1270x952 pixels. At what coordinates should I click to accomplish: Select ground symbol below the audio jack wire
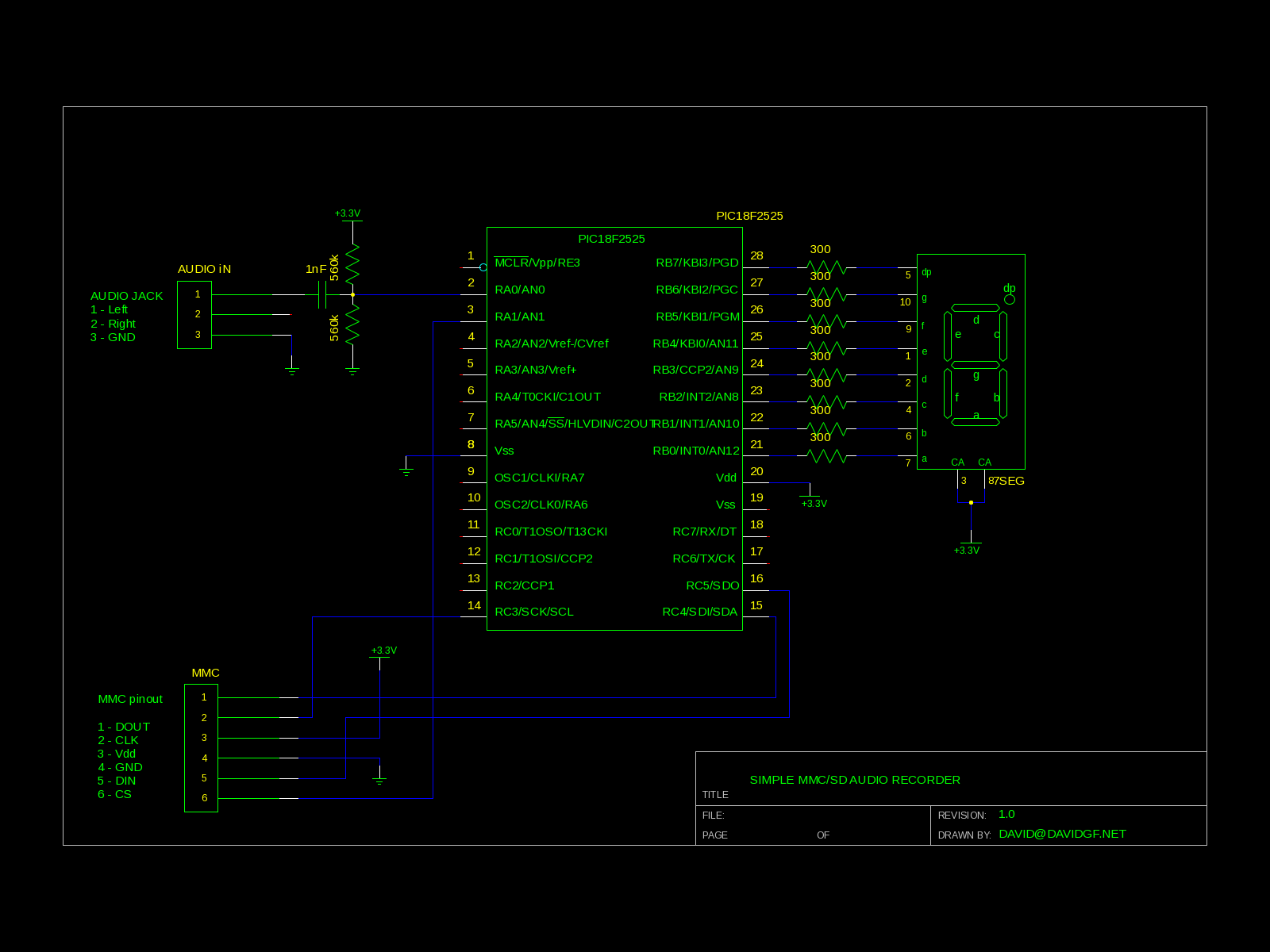(x=292, y=370)
